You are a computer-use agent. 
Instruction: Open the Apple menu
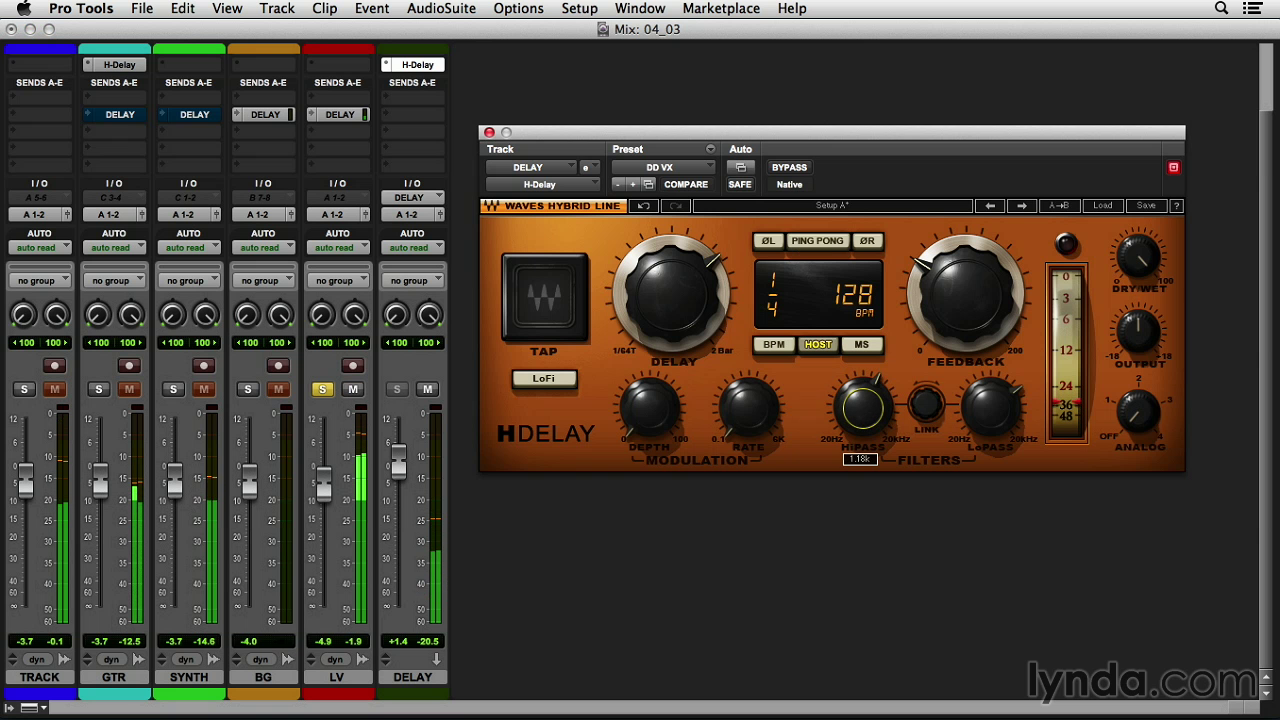click(23, 9)
